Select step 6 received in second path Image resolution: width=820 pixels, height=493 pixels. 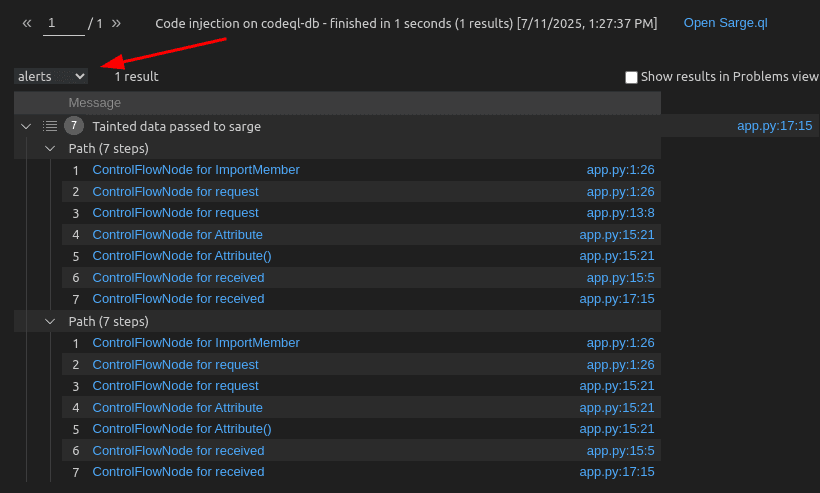click(178, 451)
